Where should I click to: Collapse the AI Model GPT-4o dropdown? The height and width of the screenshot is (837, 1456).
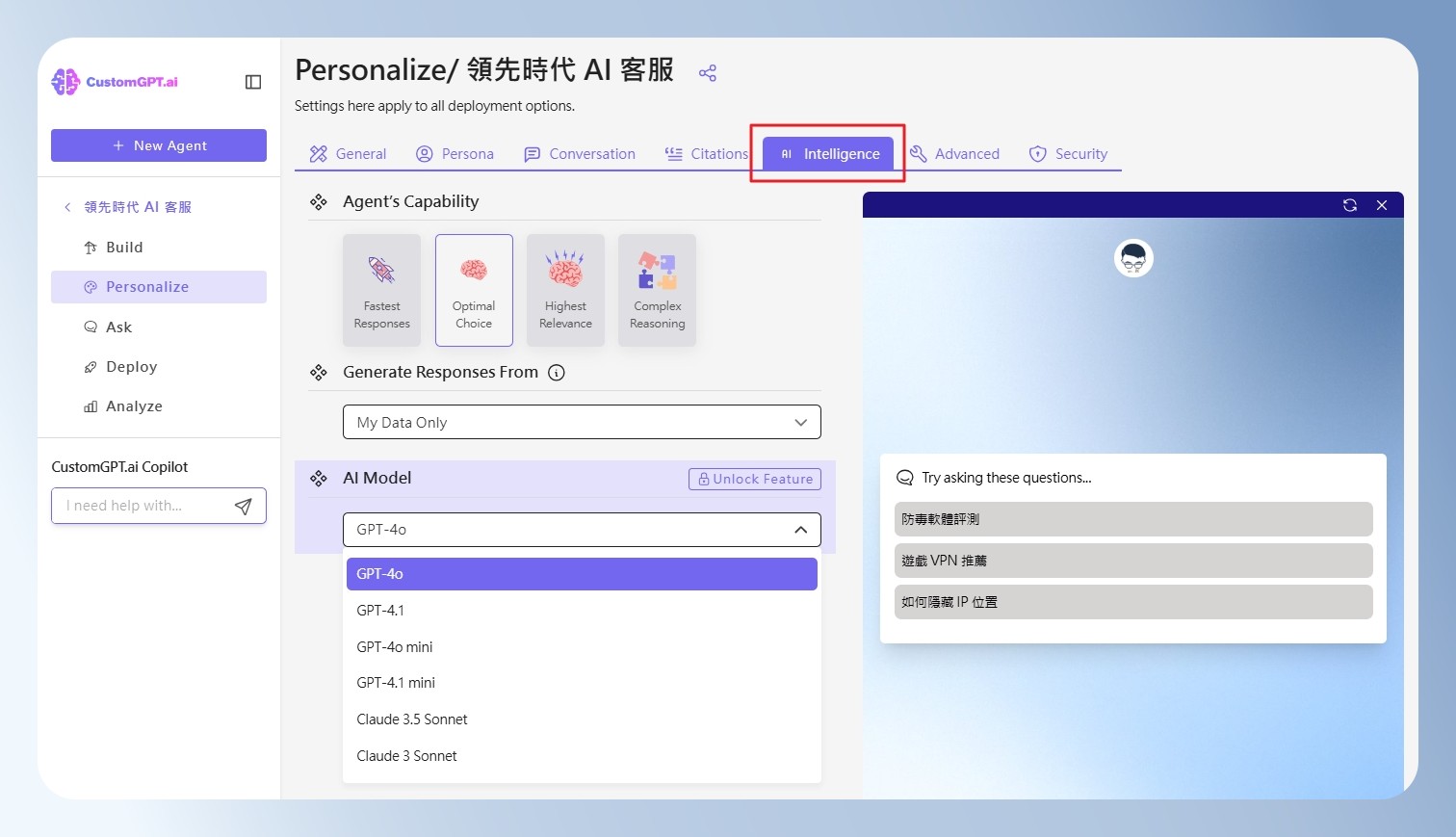tap(582, 530)
